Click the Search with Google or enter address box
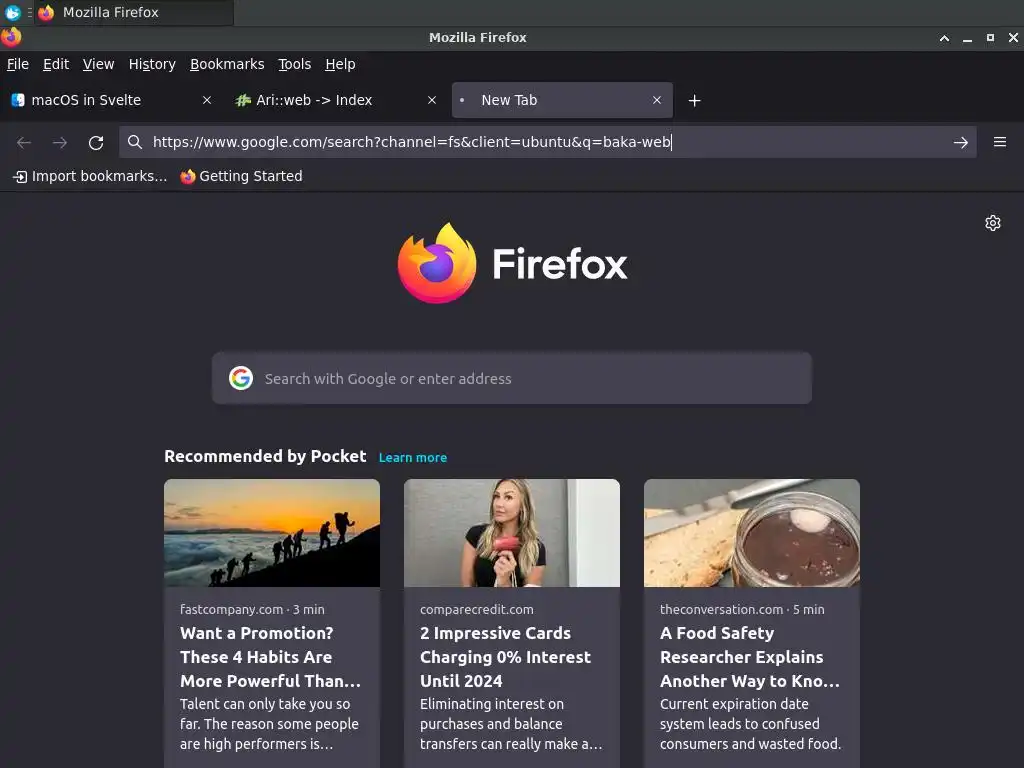The width and height of the screenshot is (1024, 768). point(512,378)
